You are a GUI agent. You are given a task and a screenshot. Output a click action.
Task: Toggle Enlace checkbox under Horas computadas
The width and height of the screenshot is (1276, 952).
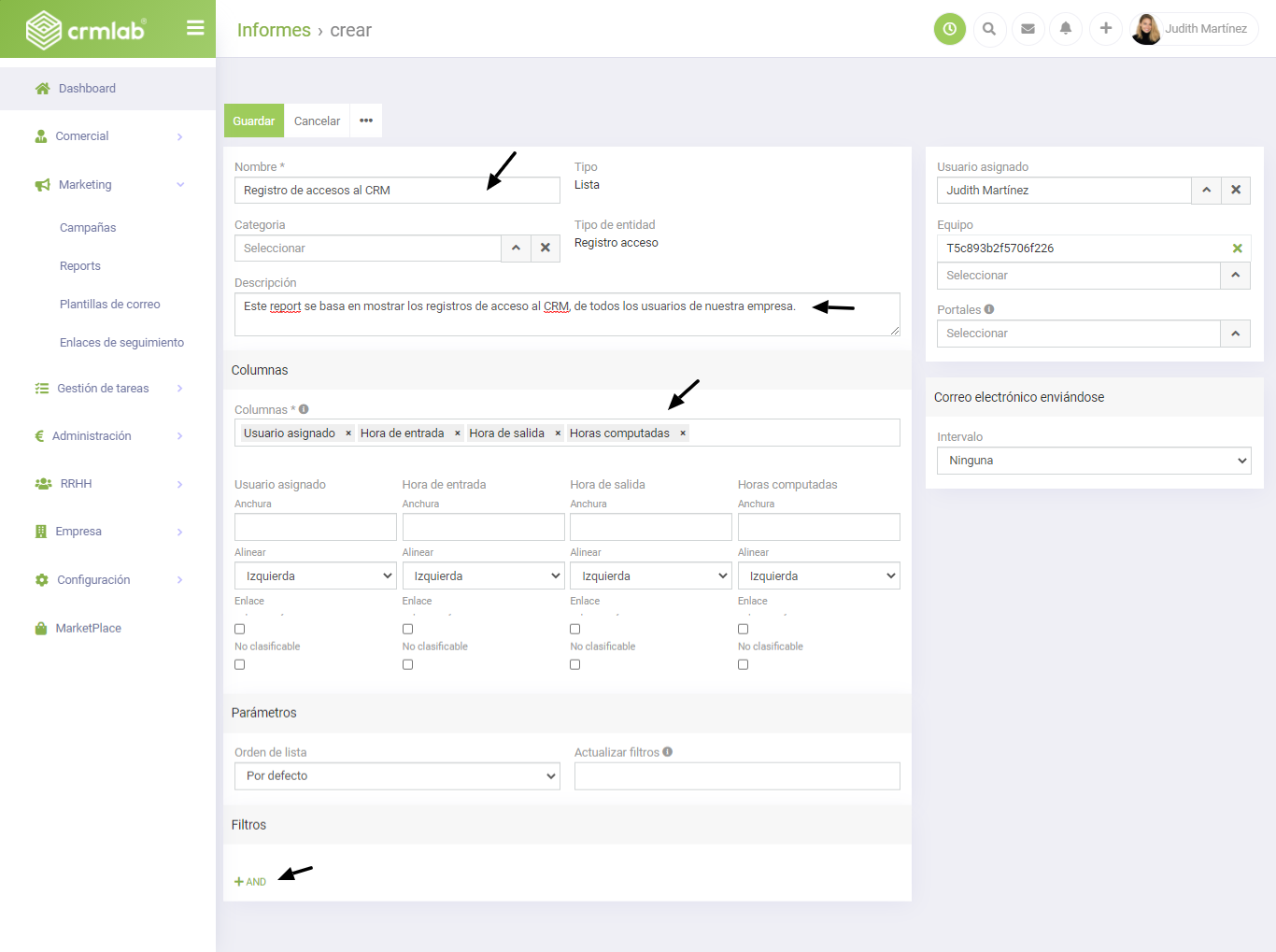tap(743, 629)
